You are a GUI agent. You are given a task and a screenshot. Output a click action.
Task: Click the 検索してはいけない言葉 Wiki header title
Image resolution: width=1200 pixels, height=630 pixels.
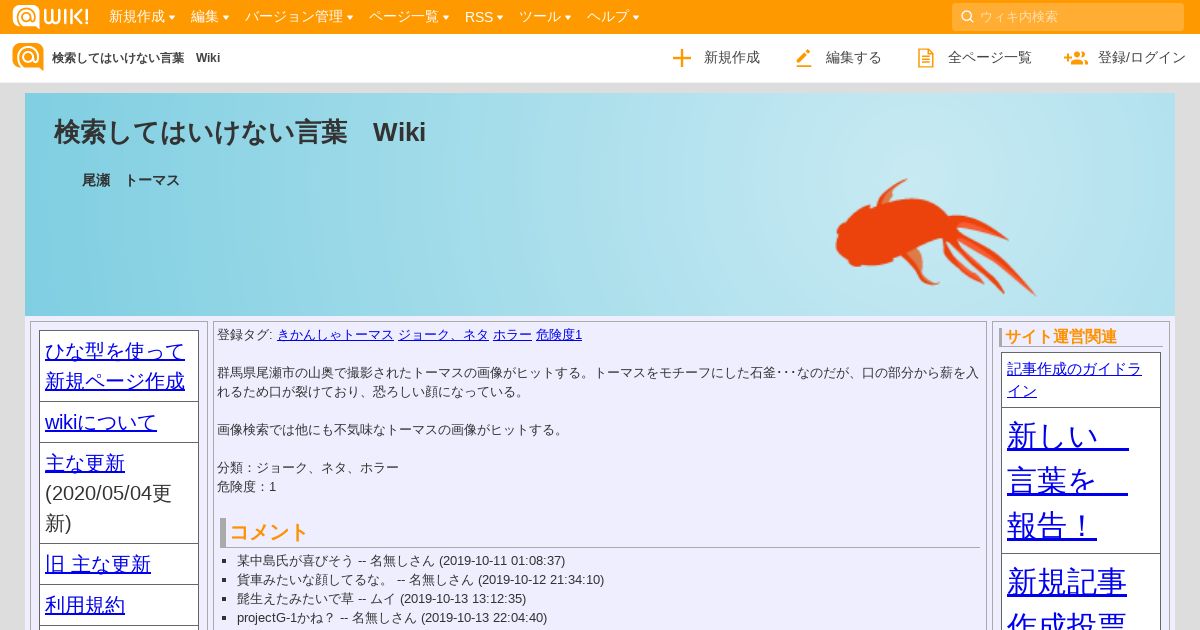coord(240,132)
